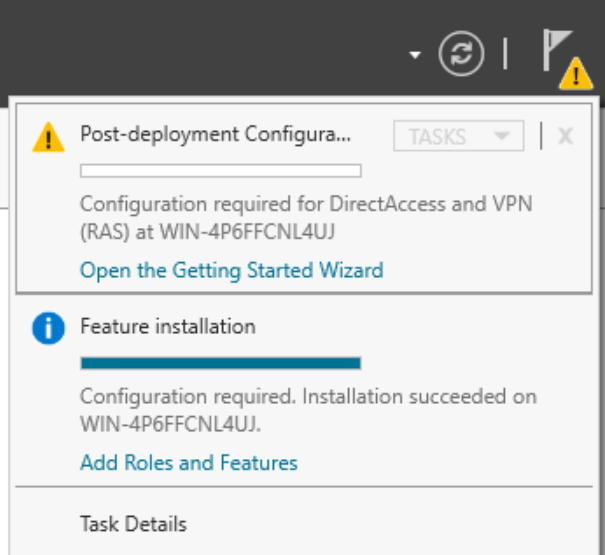The height and width of the screenshot is (555, 605).
Task: Click the DirectAccess and VPN description text
Action: pyautogui.click(x=306, y=216)
